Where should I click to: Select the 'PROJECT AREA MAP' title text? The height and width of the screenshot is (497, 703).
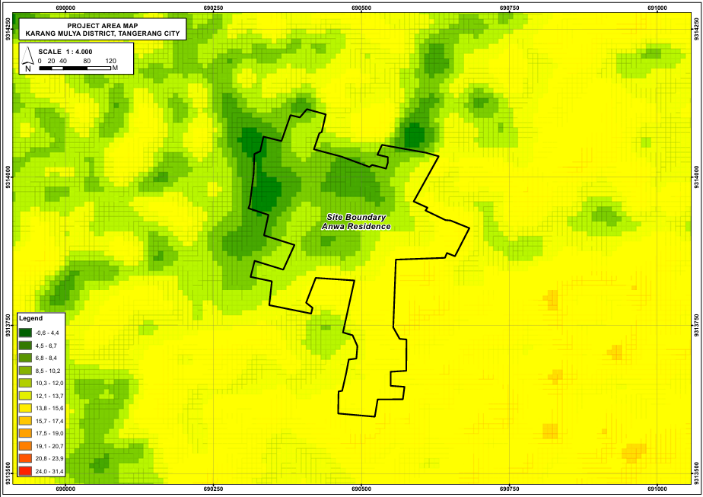[x=103, y=26]
